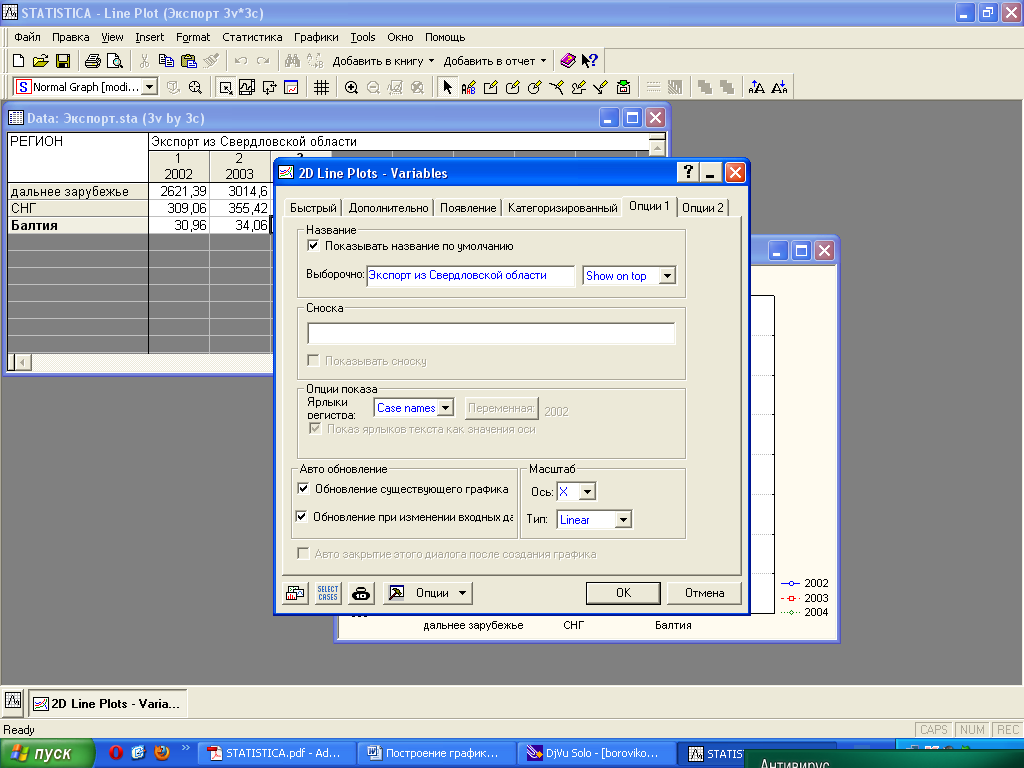Click the weight icon in dialog bottom
The height and width of the screenshot is (768, 1024).
tap(360, 593)
